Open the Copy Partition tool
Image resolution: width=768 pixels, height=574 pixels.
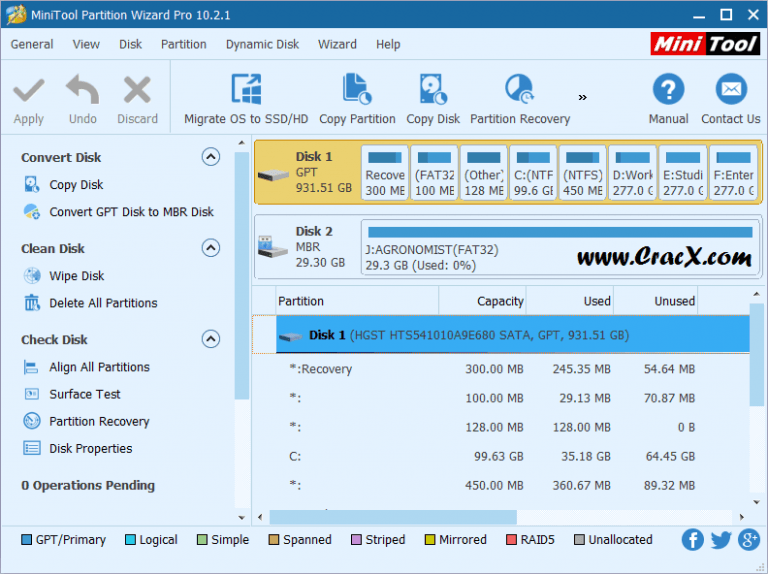[x=357, y=91]
